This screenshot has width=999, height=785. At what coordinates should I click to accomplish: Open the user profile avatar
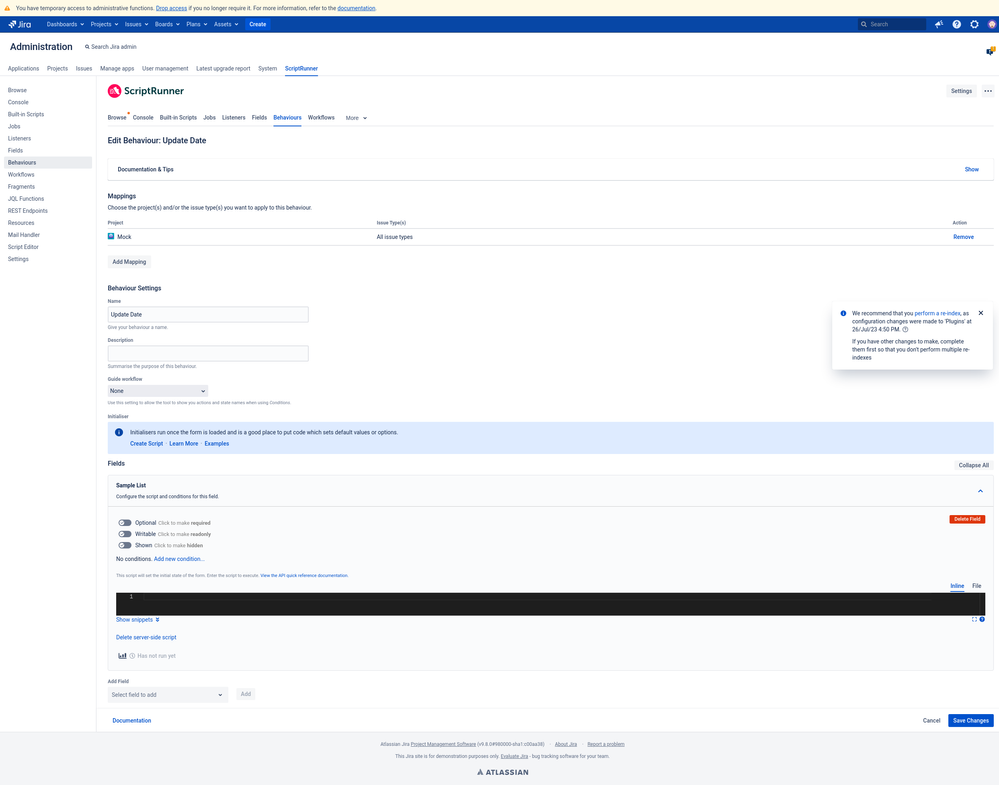pyautogui.click(x=992, y=24)
